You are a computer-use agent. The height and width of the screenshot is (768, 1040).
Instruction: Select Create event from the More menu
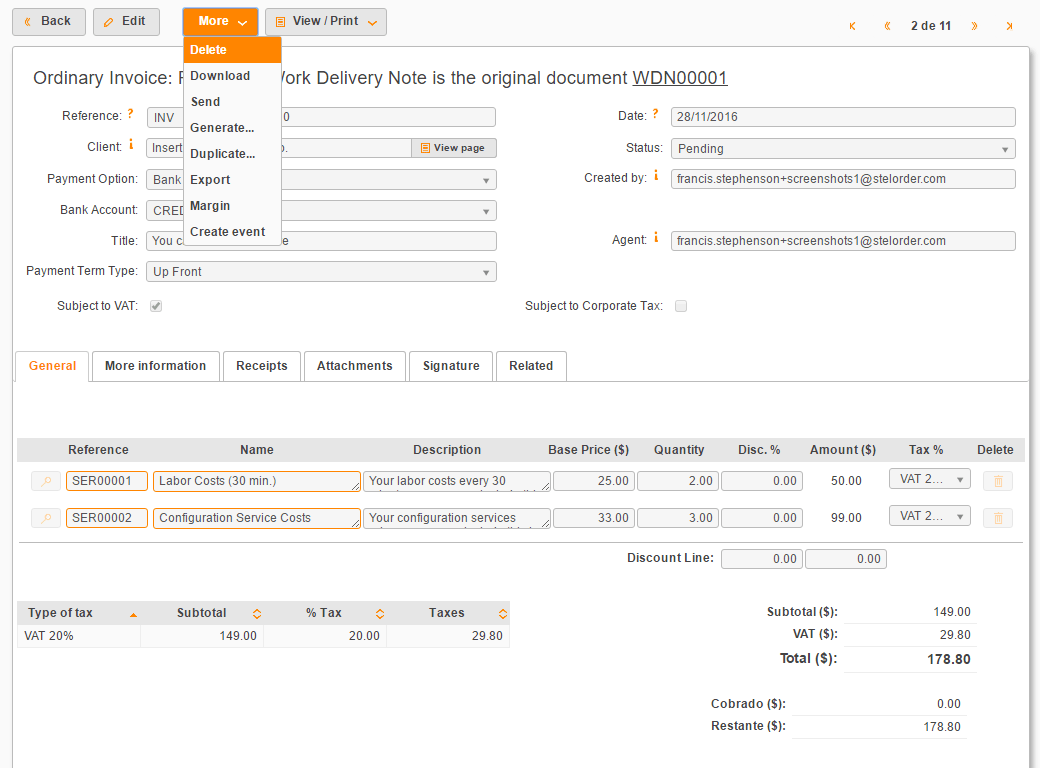click(x=232, y=231)
